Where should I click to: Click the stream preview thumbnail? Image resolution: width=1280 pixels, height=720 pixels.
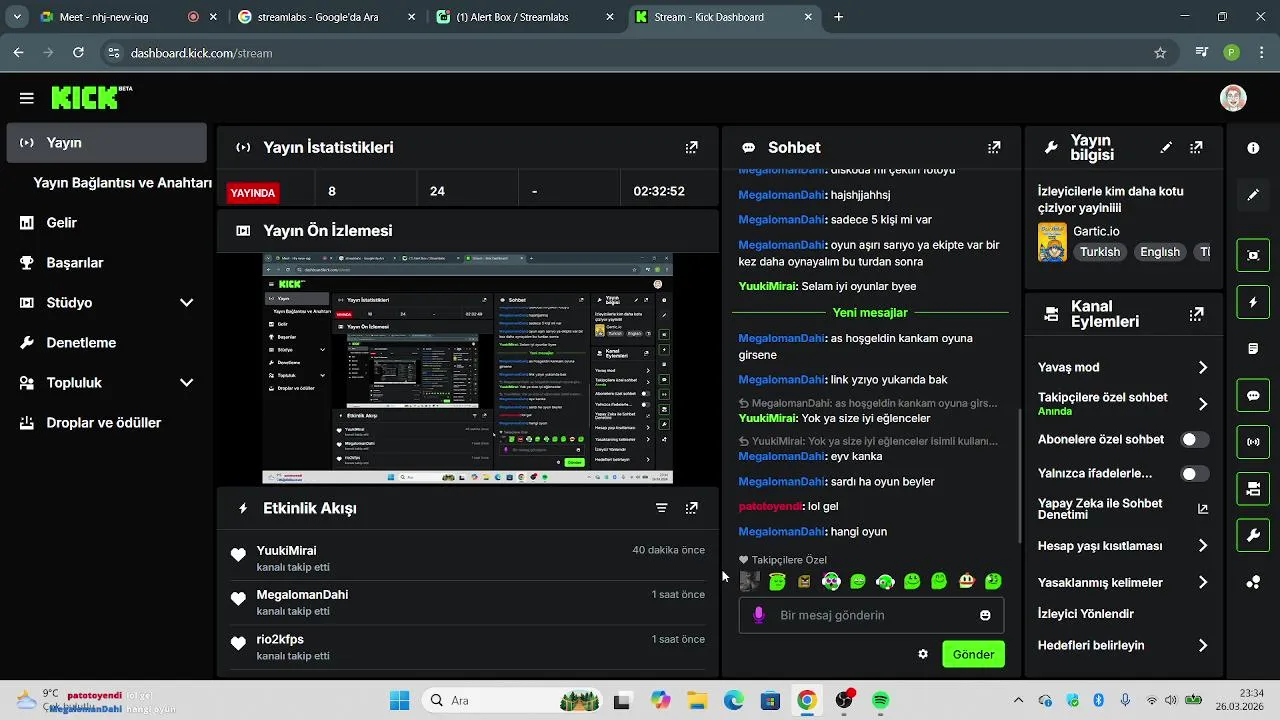coord(467,369)
